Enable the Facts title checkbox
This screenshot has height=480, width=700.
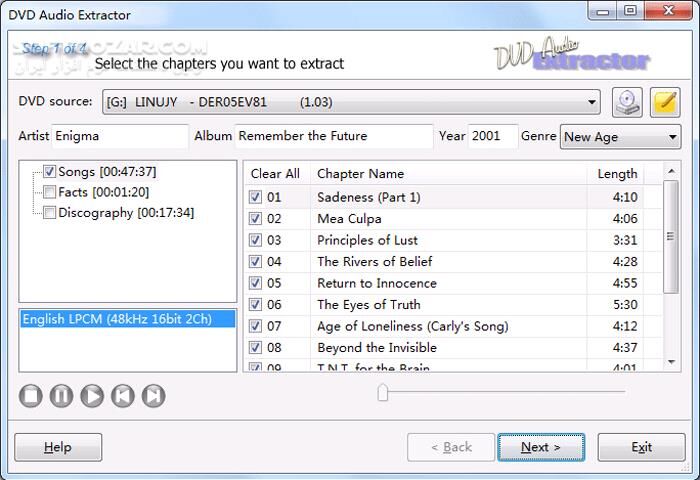click(49, 192)
